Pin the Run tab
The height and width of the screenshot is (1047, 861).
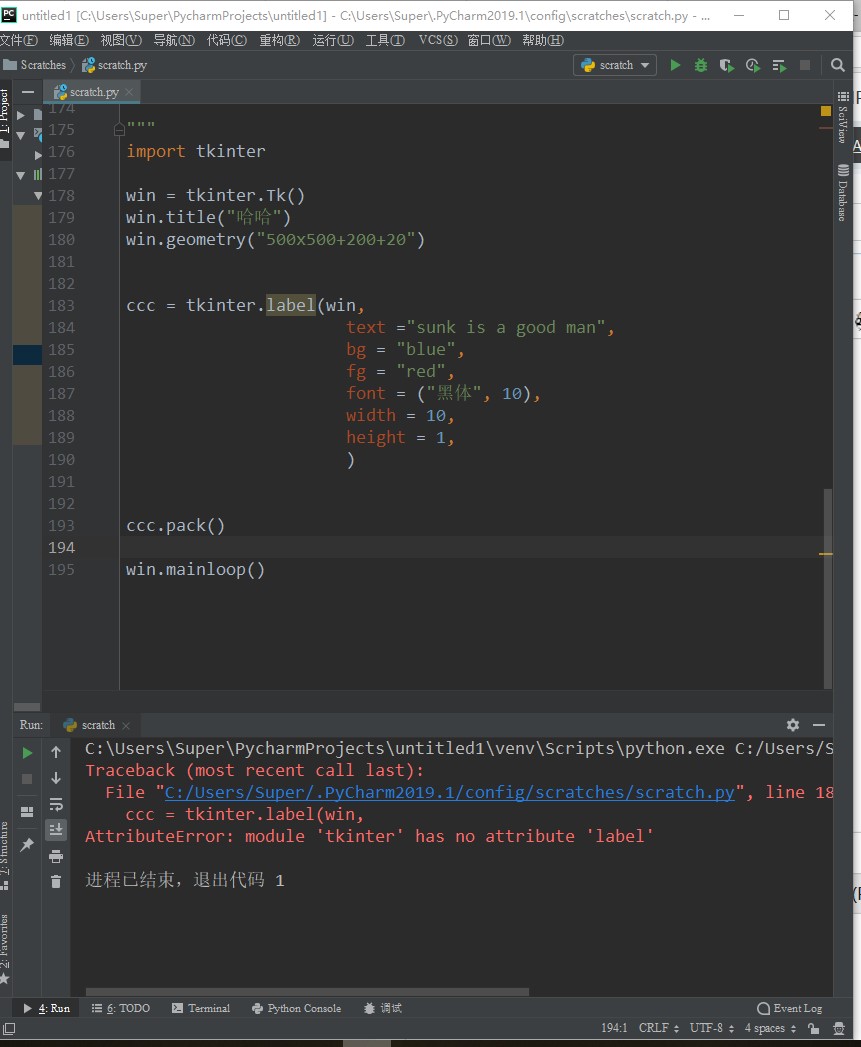pyautogui.click(x=27, y=844)
